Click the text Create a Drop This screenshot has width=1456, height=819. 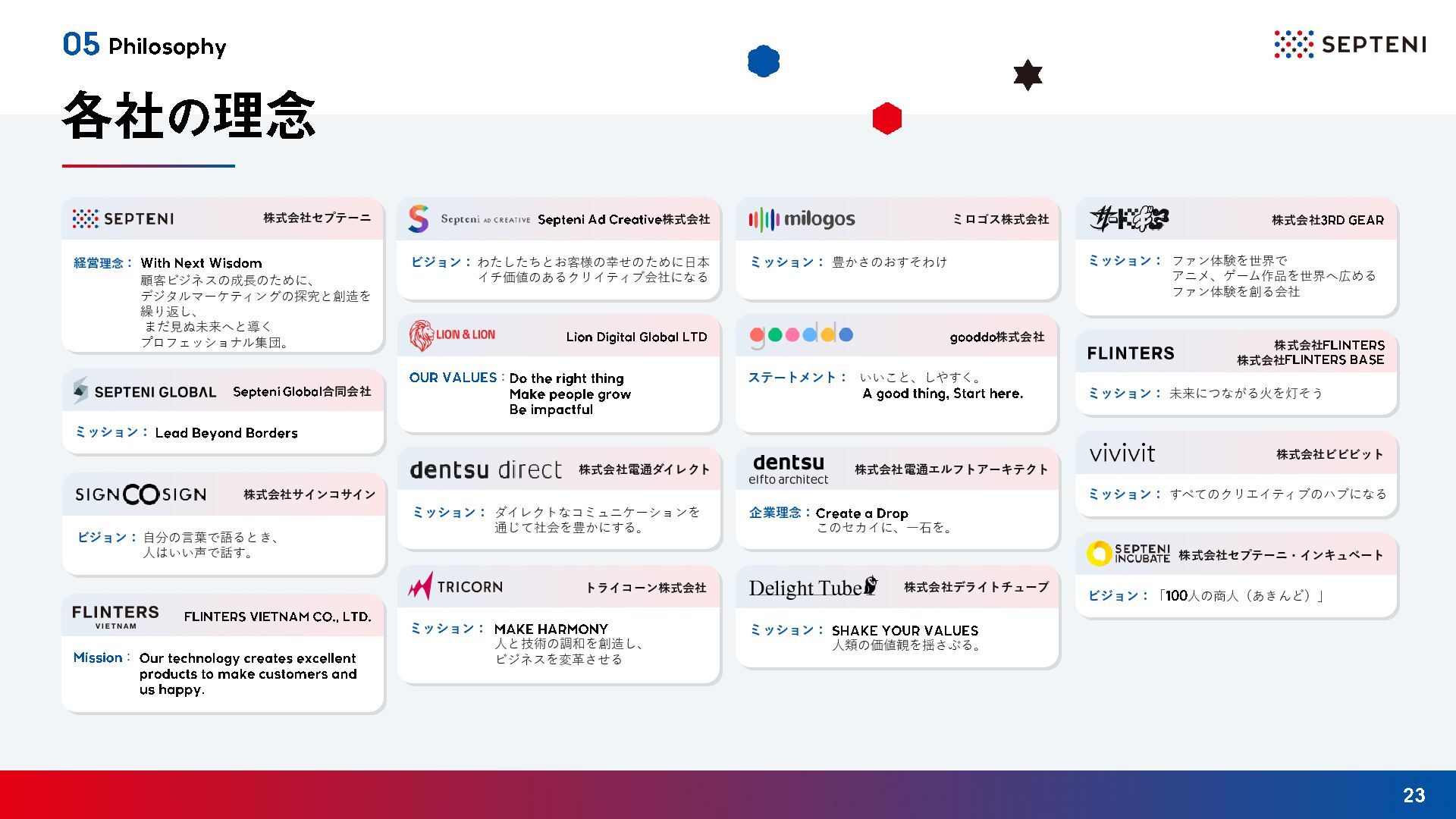(x=861, y=513)
